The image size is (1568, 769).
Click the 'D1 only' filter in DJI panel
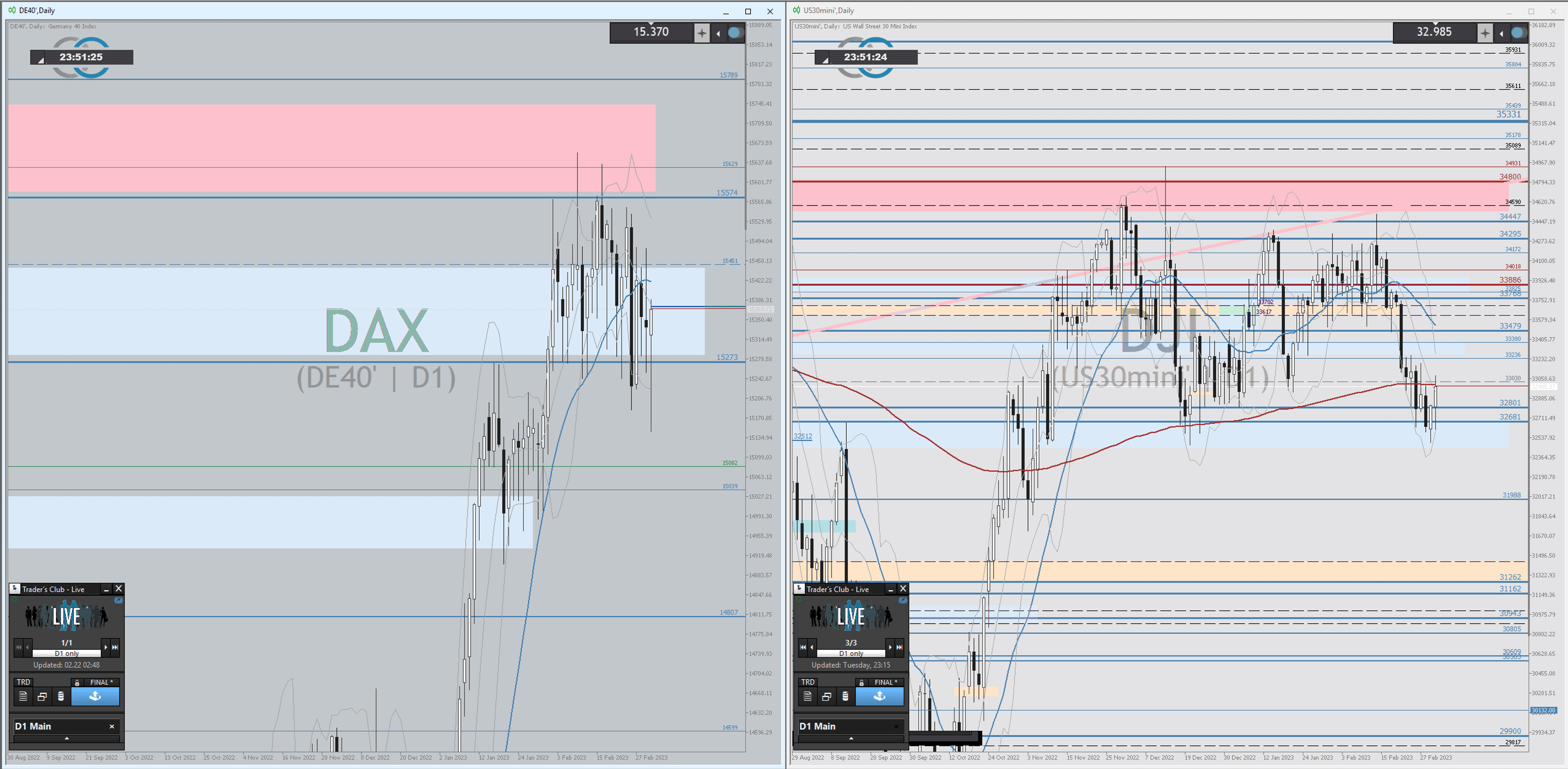[x=851, y=653]
